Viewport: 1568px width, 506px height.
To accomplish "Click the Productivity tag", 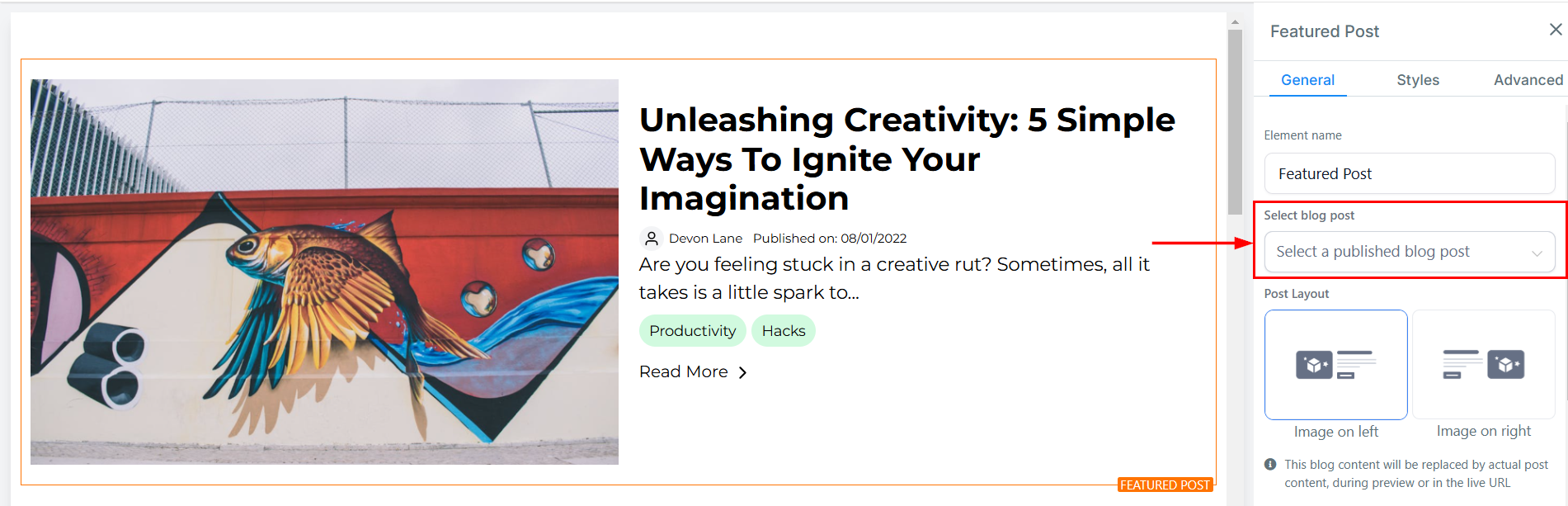I will (x=692, y=331).
